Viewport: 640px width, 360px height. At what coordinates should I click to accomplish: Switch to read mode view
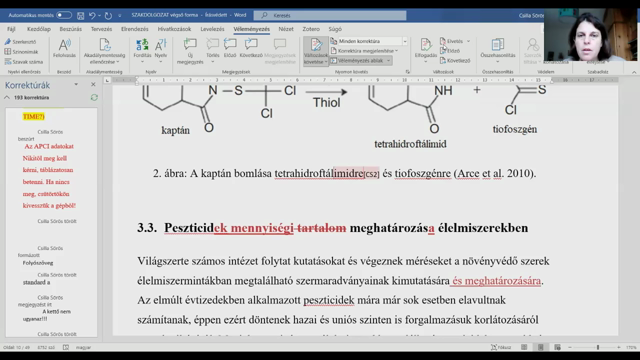[x=524, y=347]
